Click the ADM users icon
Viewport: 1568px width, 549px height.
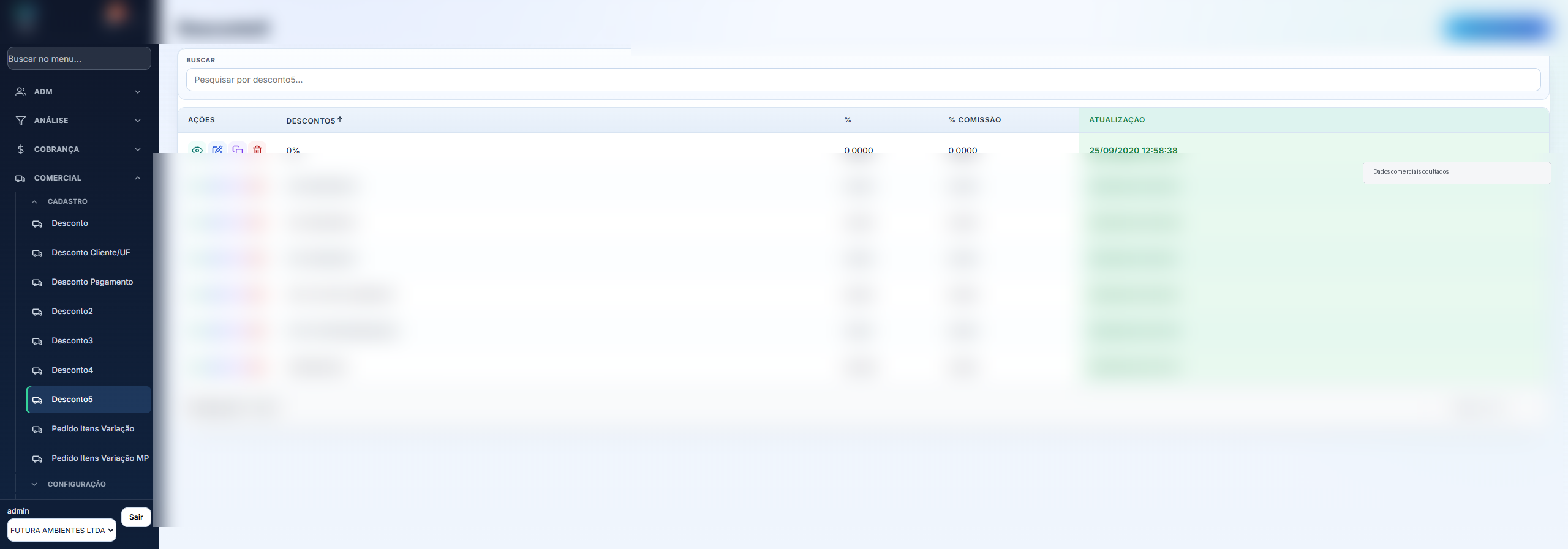pyautogui.click(x=21, y=92)
